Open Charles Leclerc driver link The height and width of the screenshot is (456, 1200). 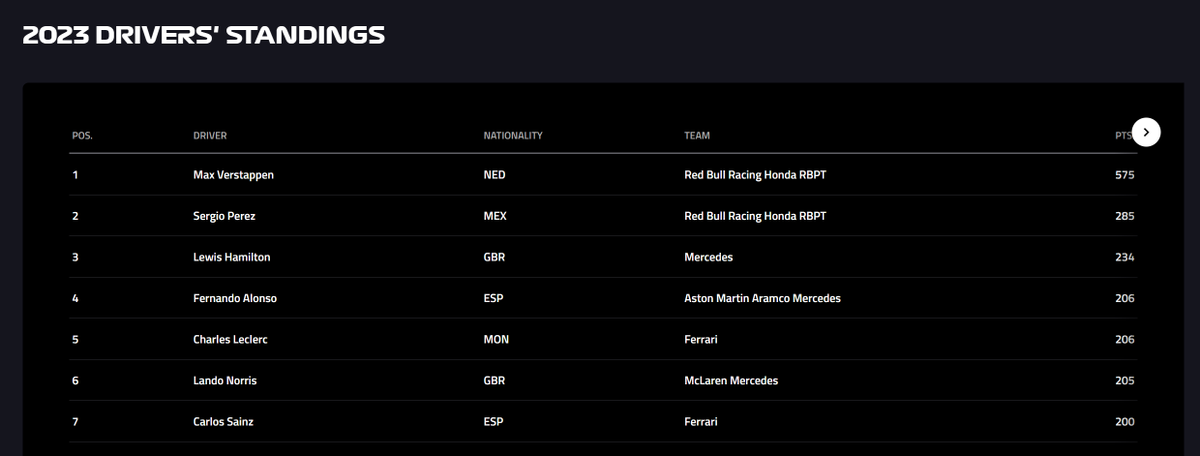(230, 339)
